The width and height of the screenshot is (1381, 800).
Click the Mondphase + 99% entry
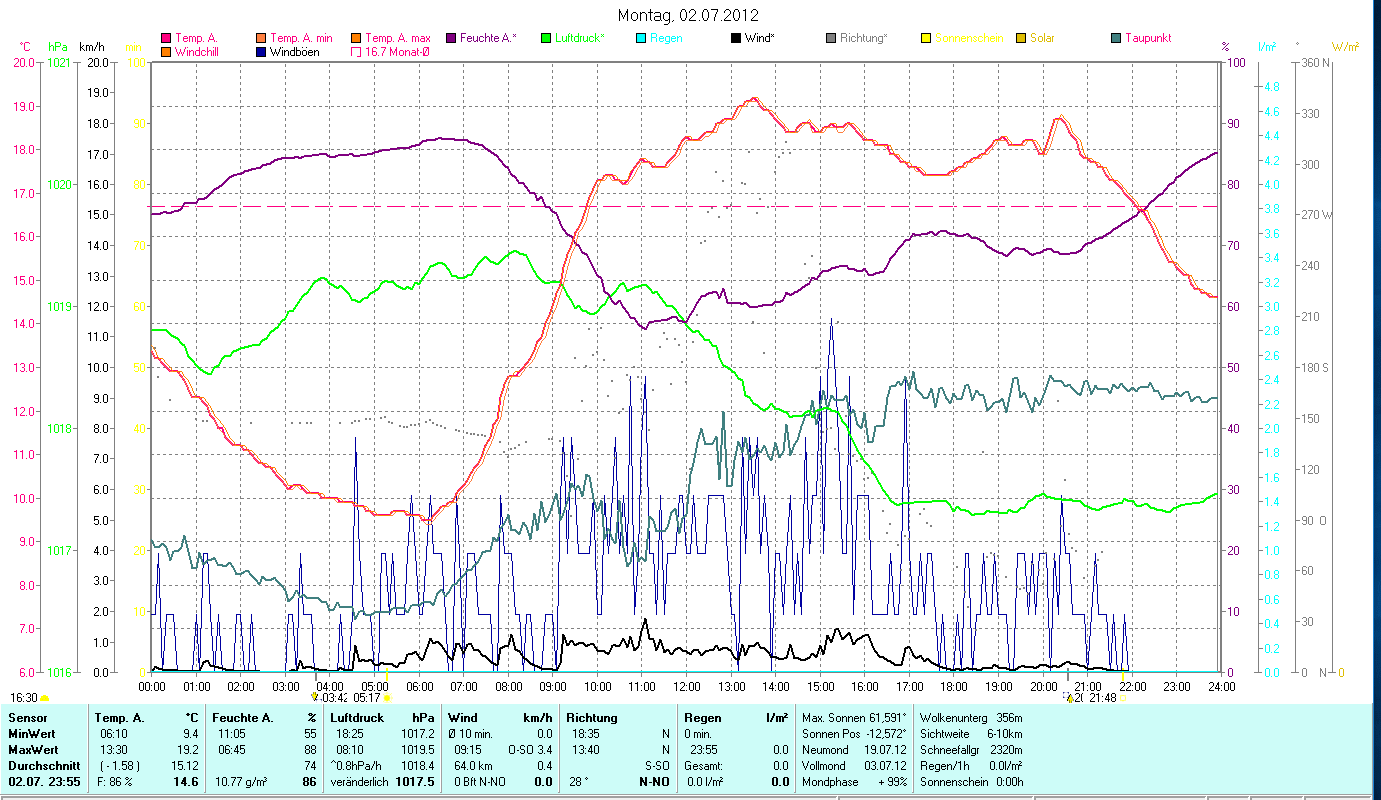tap(854, 781)
